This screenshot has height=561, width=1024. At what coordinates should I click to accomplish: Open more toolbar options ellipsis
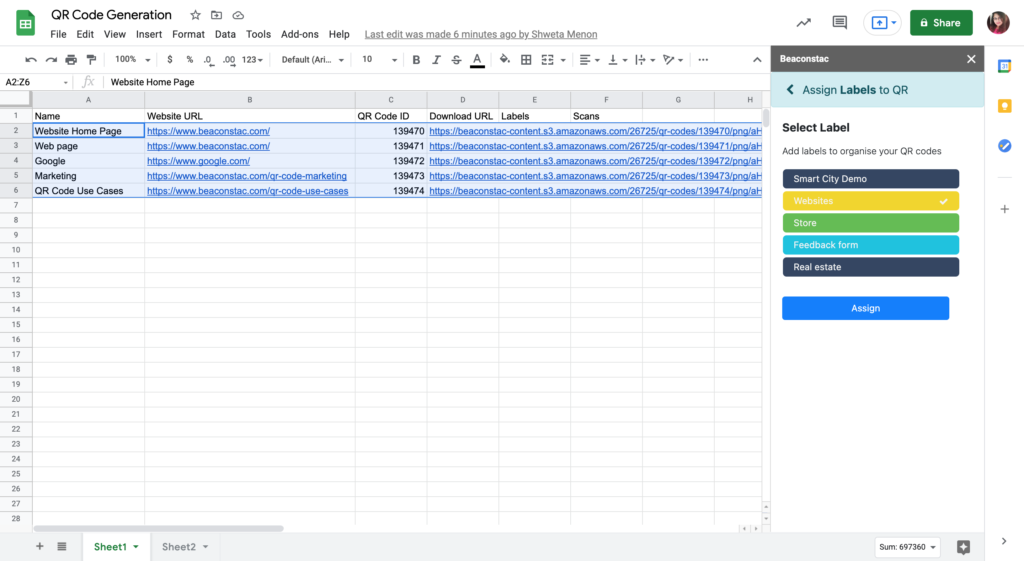point(703,59)
